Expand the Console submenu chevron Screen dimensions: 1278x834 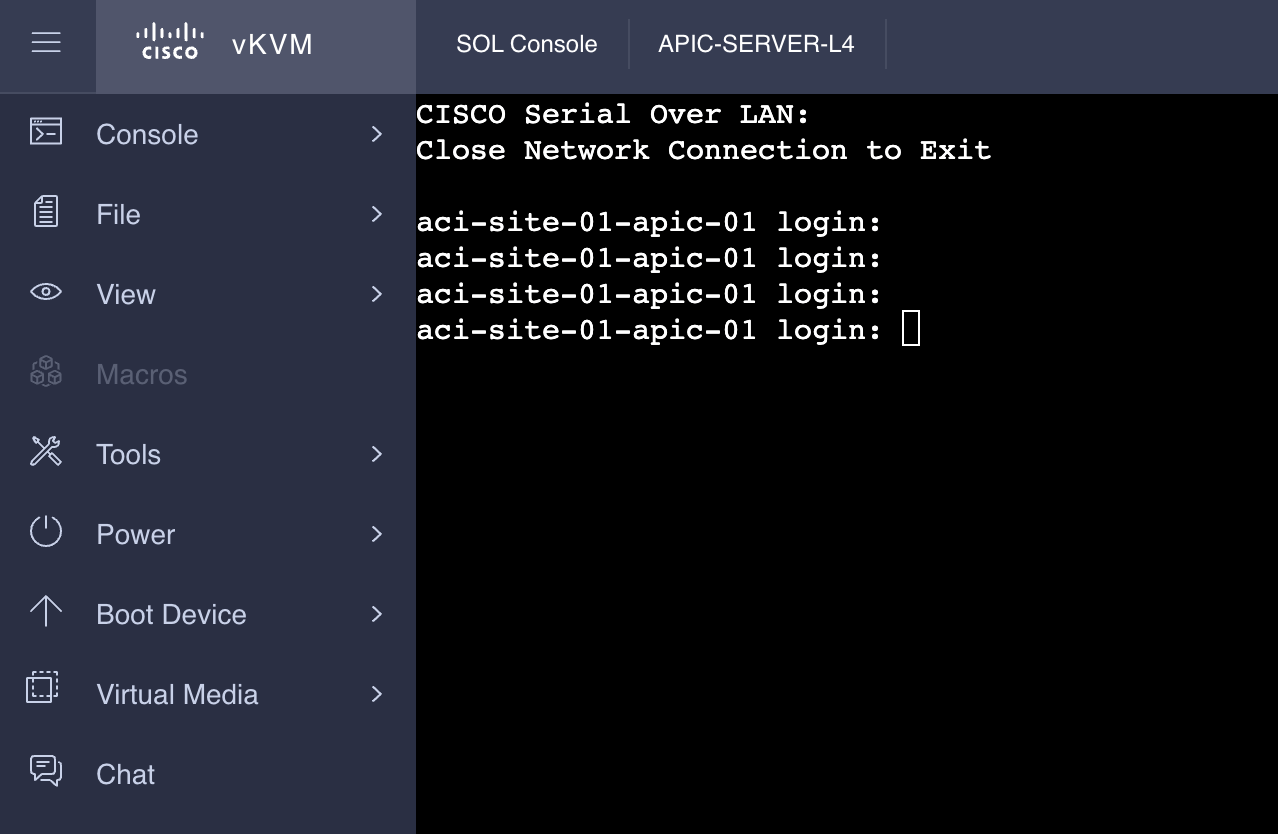tap(377, 134)
